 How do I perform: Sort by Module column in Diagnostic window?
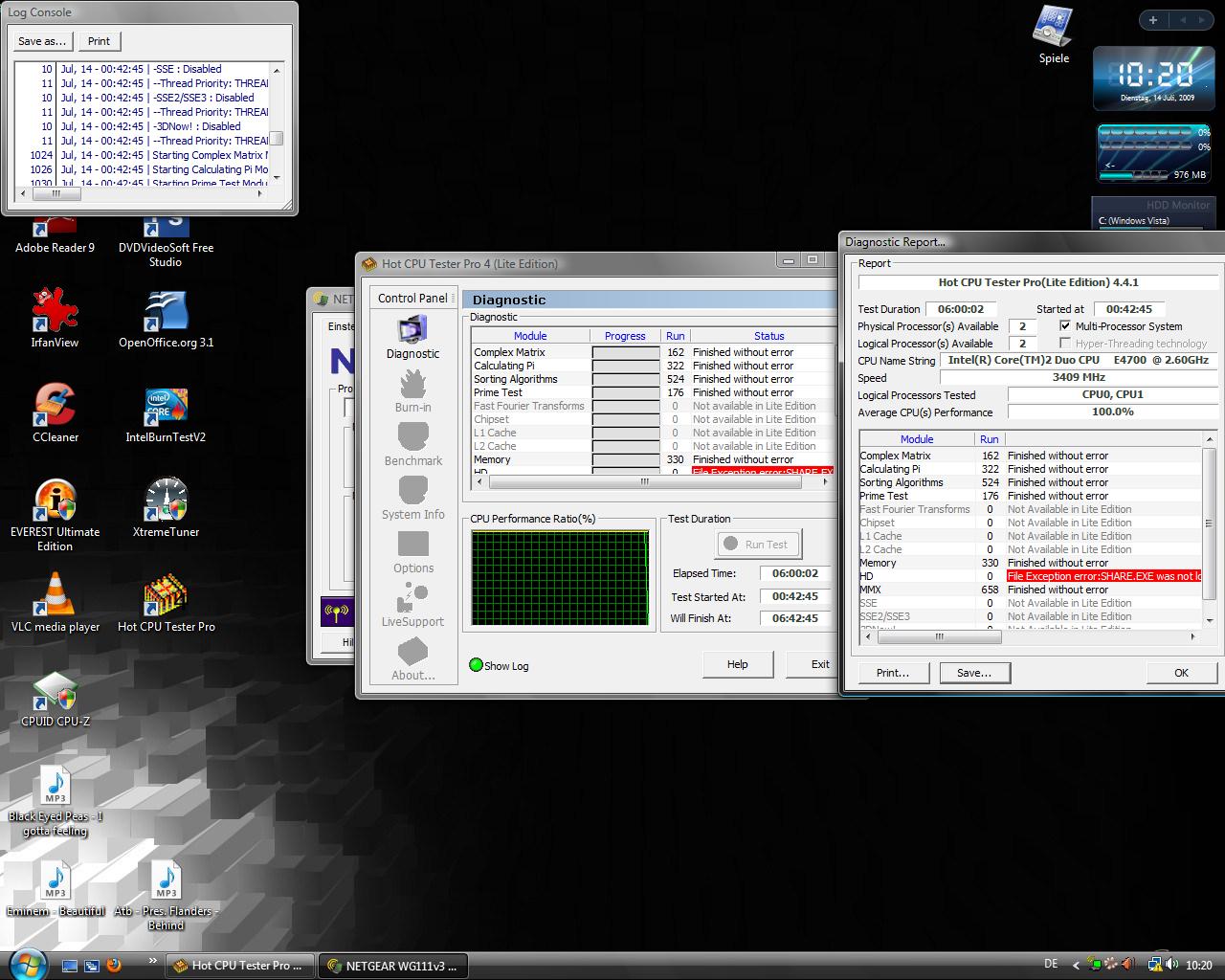point(530,336)
